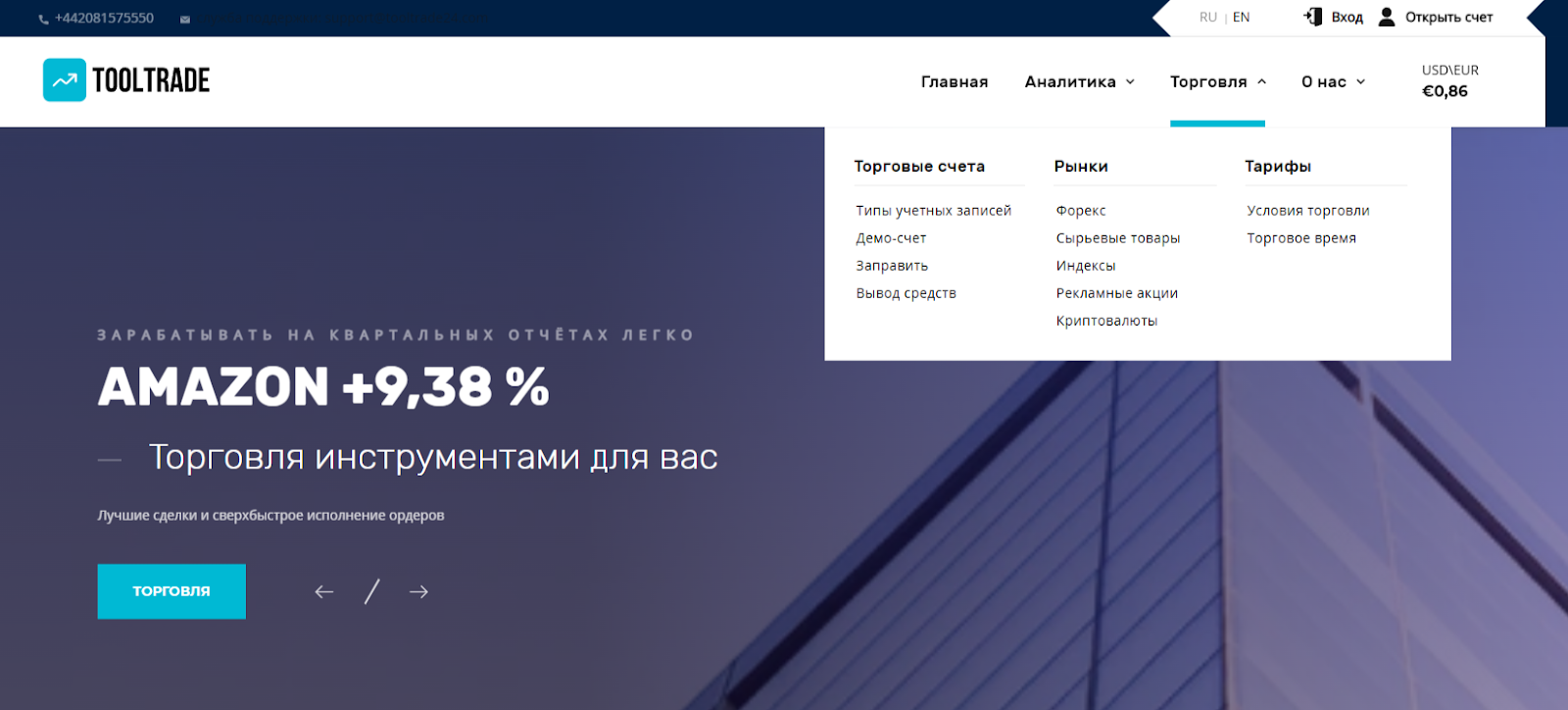Screen dimensions: 1568x710
Task: Open Рекламные акции submenu entry
Action: [x=1117, y=293]
